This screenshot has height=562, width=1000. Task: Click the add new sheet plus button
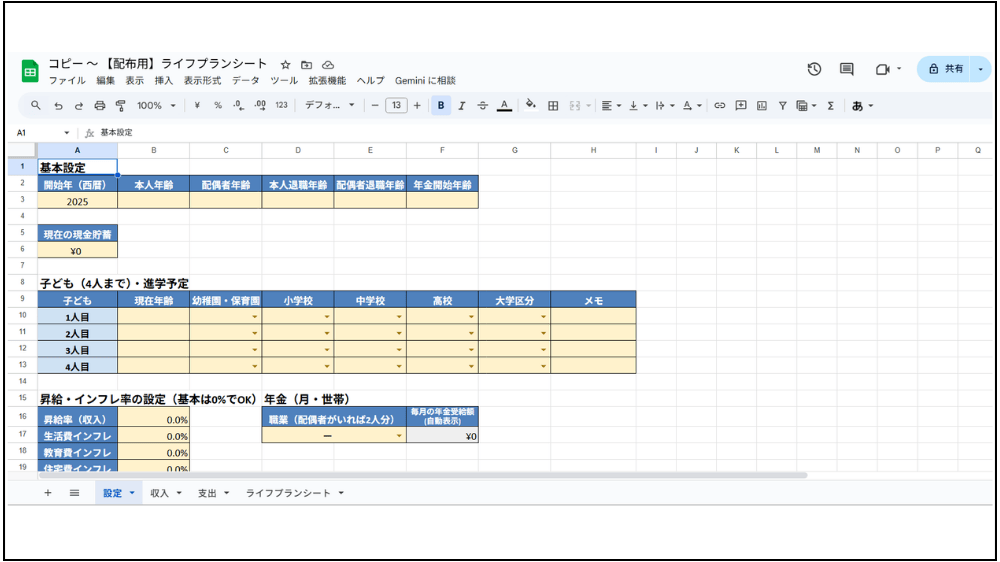click(x=47, y=493)
